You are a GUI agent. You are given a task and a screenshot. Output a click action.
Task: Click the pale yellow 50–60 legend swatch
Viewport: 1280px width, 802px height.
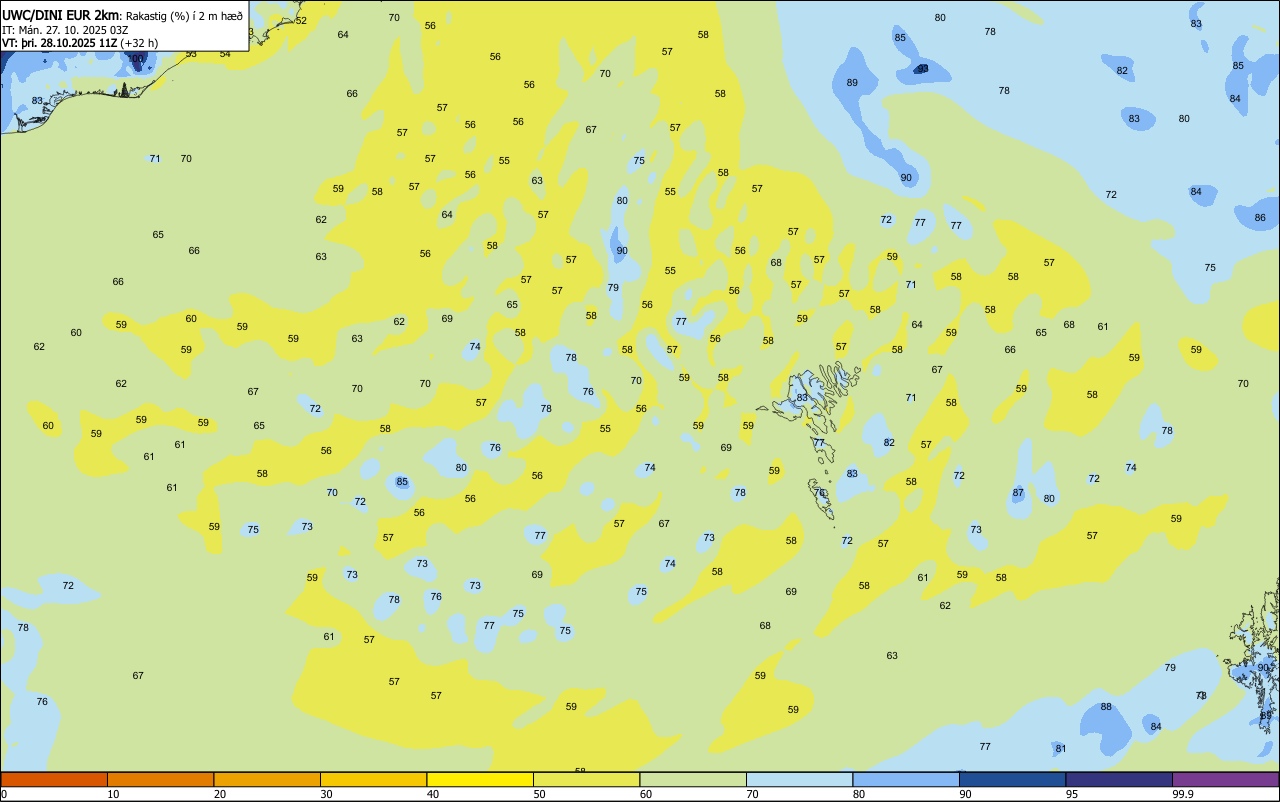coord(586,779)
